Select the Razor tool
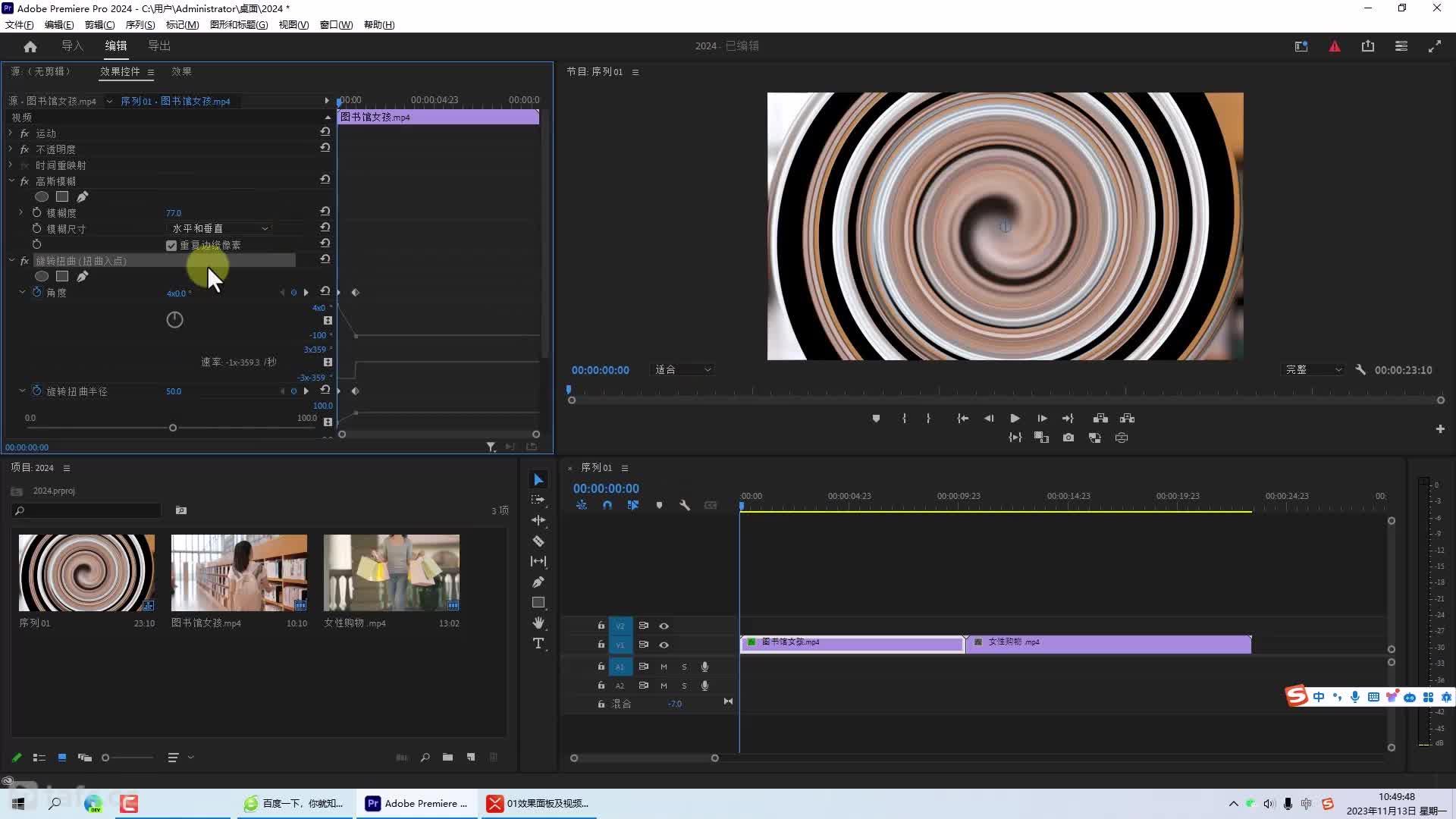Screen dimensions: 1456x819 tap(538, 541)
